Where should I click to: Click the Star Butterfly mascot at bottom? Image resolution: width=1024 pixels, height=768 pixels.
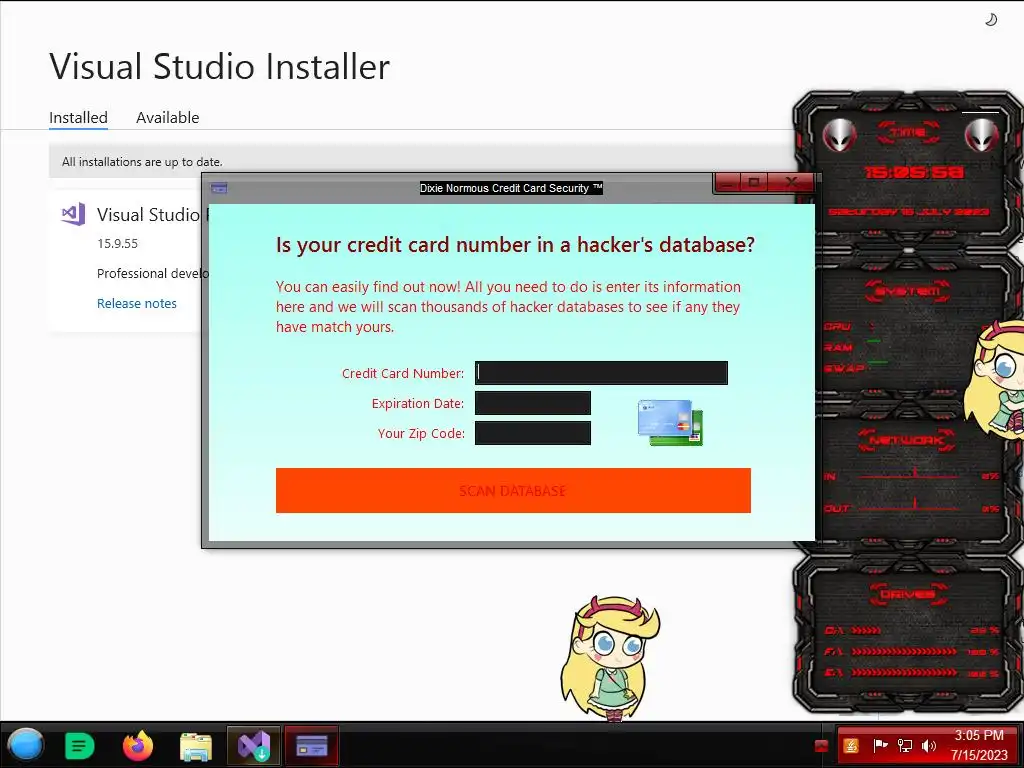point(610,657)
